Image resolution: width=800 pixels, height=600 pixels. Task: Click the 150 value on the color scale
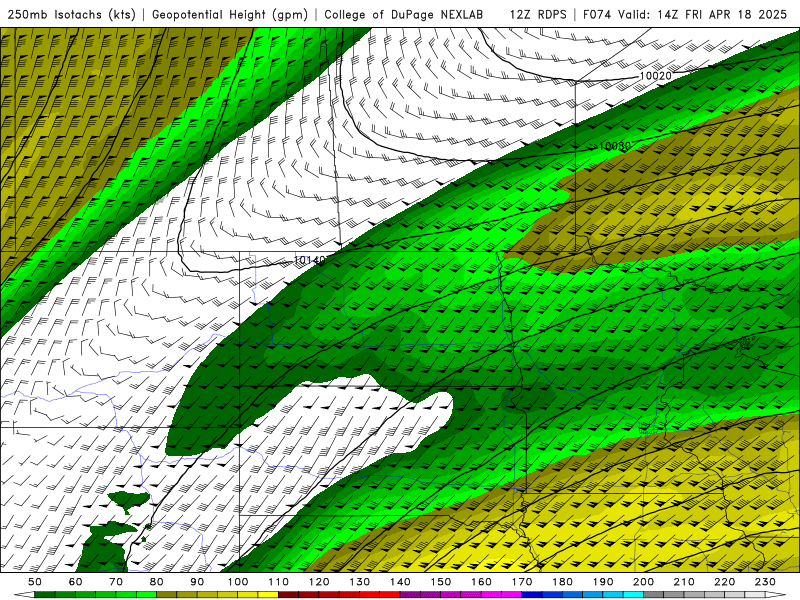(x=441, y=582)
